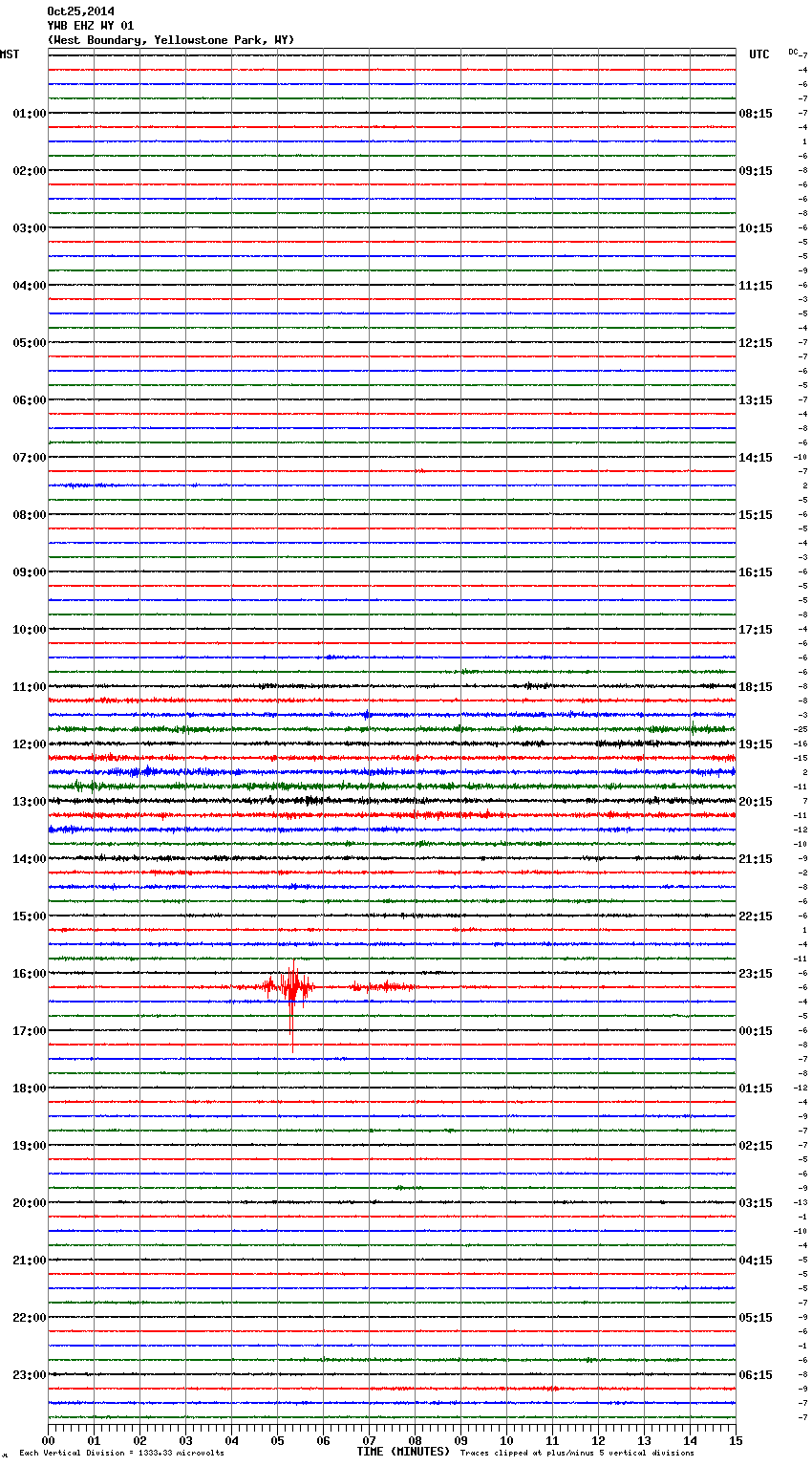Select the 14:00 MST time label
The image size is (812, 1466).
click(30, 859)
